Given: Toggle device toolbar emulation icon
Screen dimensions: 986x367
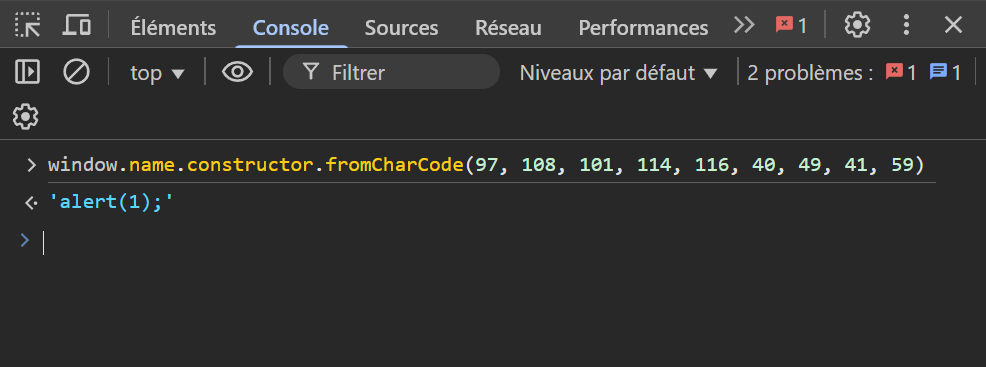Looking at the screenshot, I should [x=77, y=25].
